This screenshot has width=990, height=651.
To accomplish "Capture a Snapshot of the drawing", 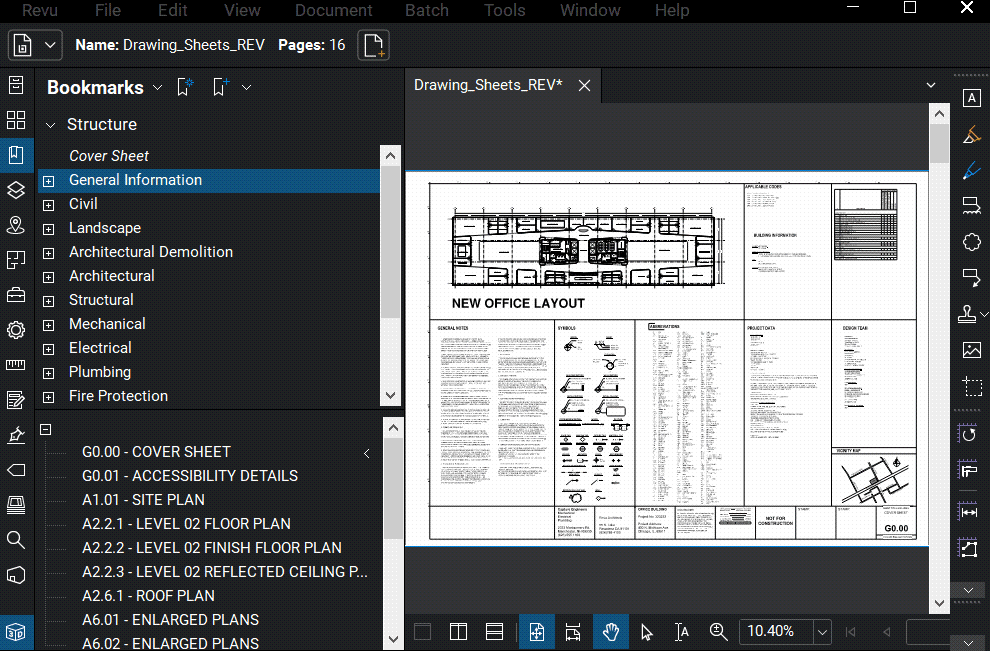I will point(971,387).
